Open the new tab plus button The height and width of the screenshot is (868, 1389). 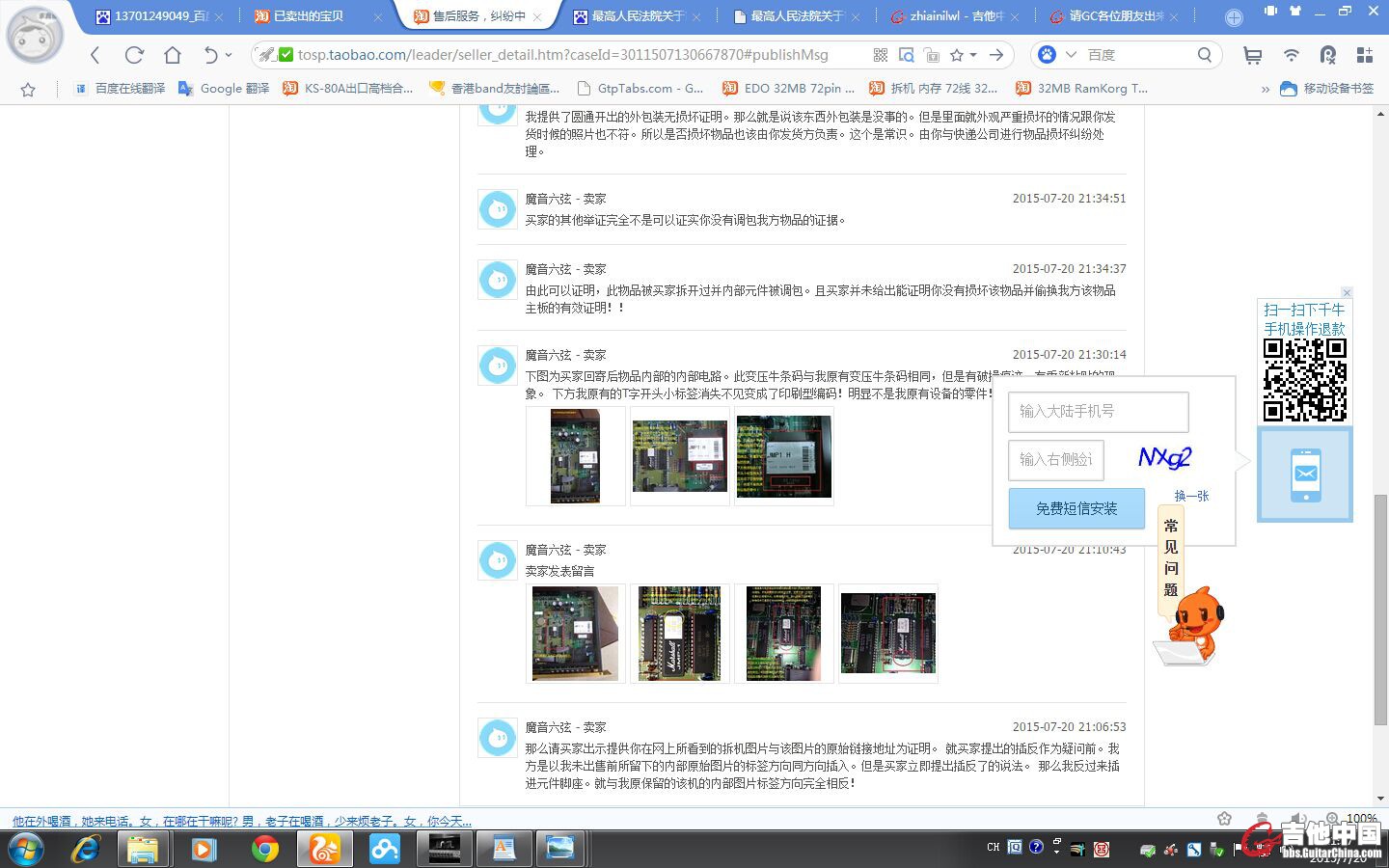coord(1234,17)
